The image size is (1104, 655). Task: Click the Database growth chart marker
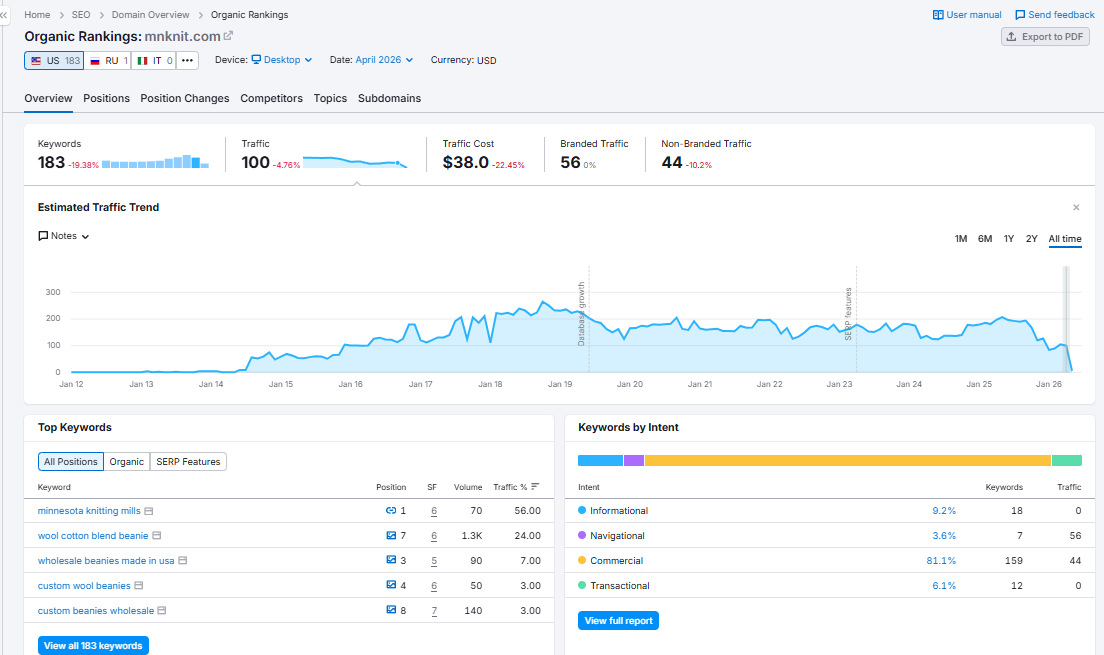click(x=582, y=313)
